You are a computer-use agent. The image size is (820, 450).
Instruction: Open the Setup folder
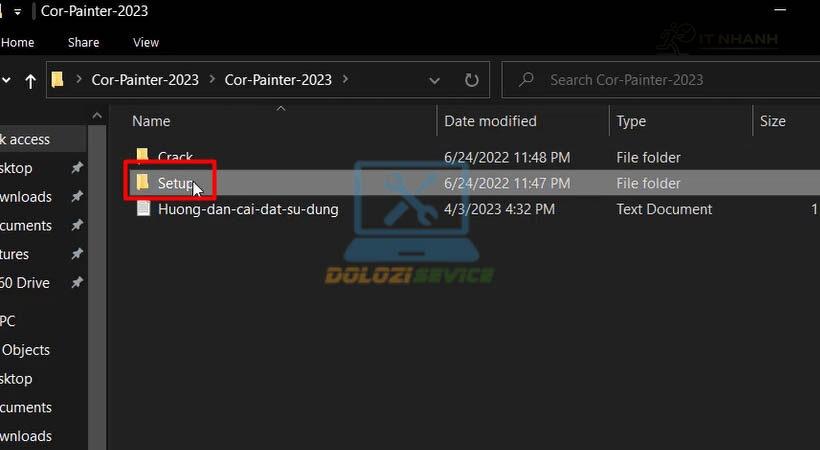point(175,183)
